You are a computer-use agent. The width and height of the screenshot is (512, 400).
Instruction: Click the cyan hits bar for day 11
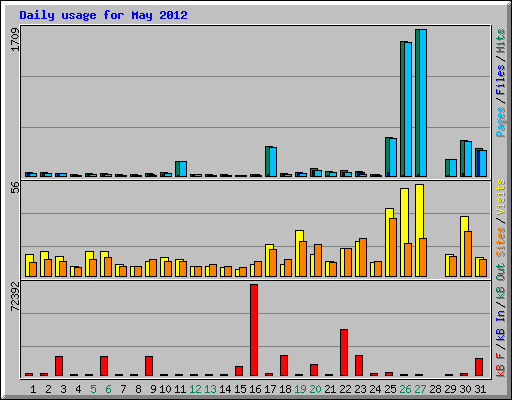click(x=183, y=169)
